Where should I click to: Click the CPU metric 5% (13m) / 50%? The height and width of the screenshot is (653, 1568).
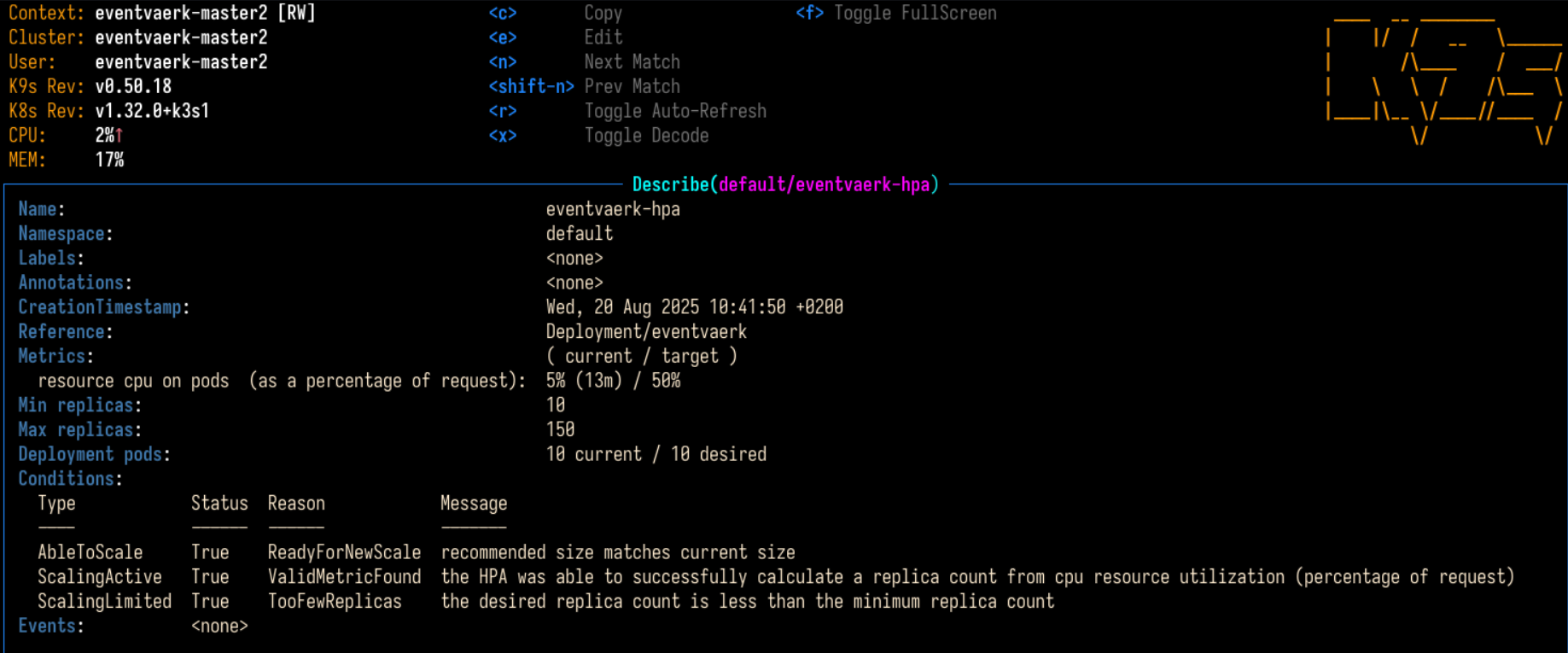[x=613, y=381]
